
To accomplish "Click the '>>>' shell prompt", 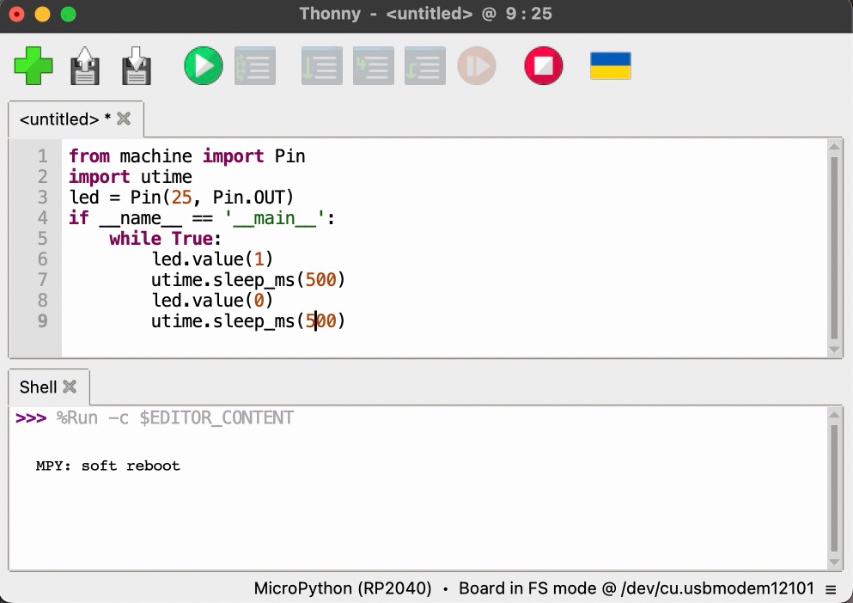I will [x=31, y=418].
